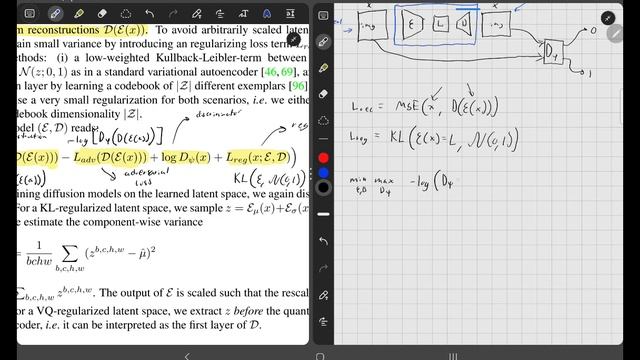Viewport: 640px width, 360px height.
Task: Select the Eraser tool in left note toolbar
Action: [x=102, y=13]
